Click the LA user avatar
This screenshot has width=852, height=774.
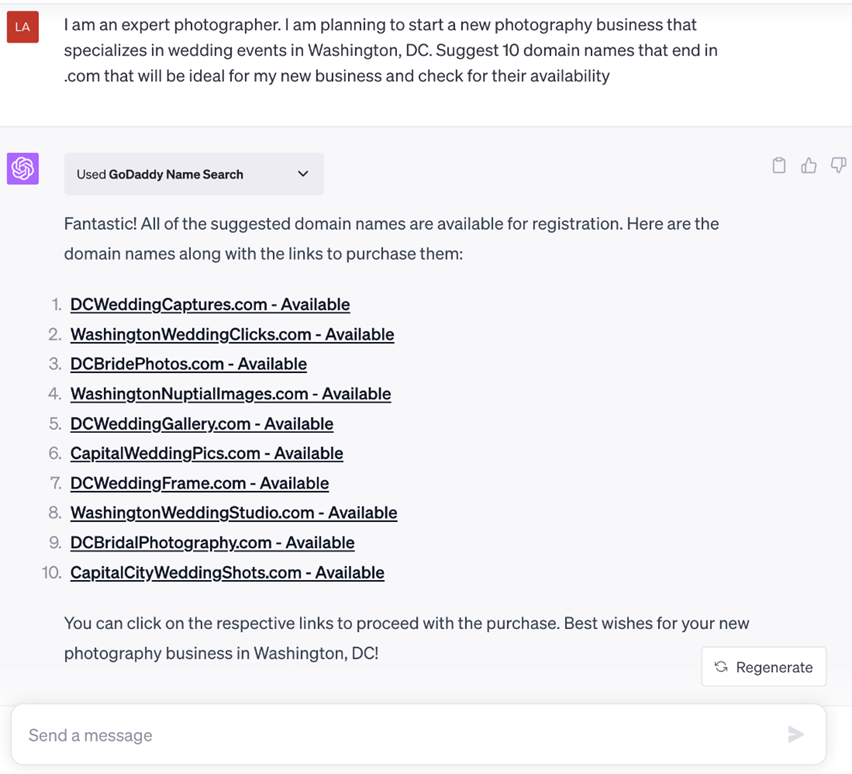22,27
